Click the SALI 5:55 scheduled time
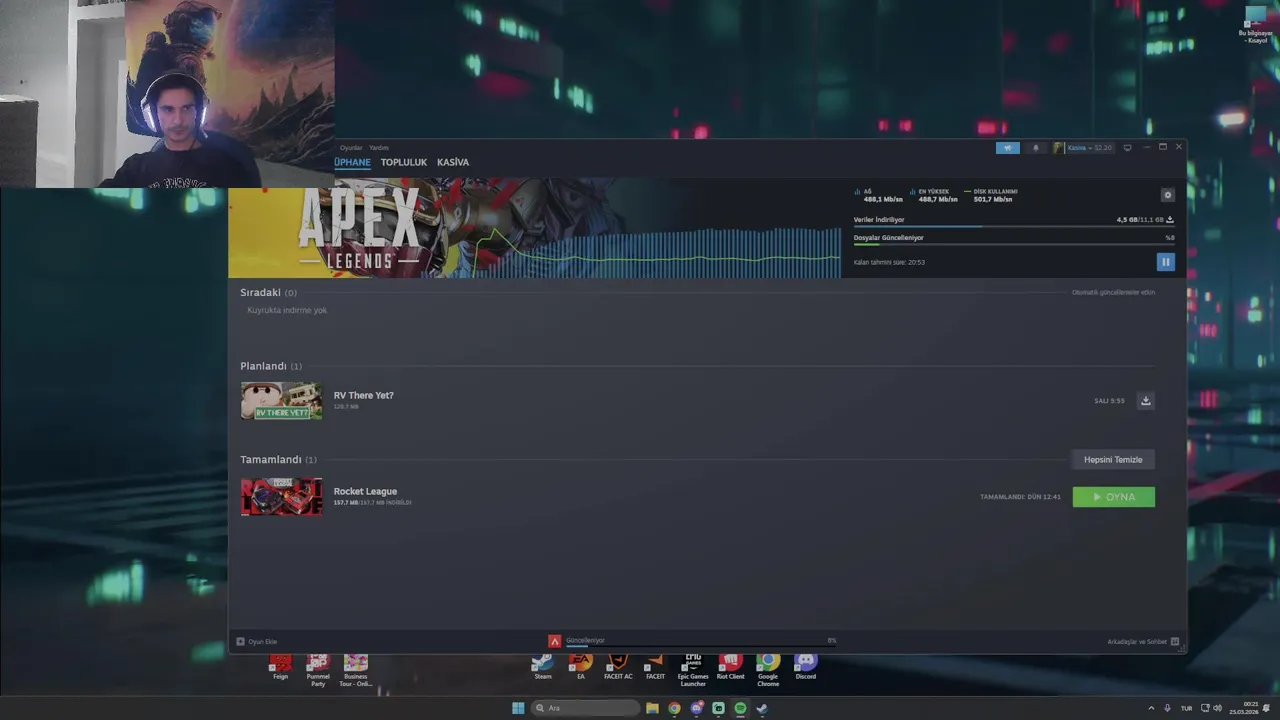This screenshot has width=1280, height=720. pos(1109,401)
